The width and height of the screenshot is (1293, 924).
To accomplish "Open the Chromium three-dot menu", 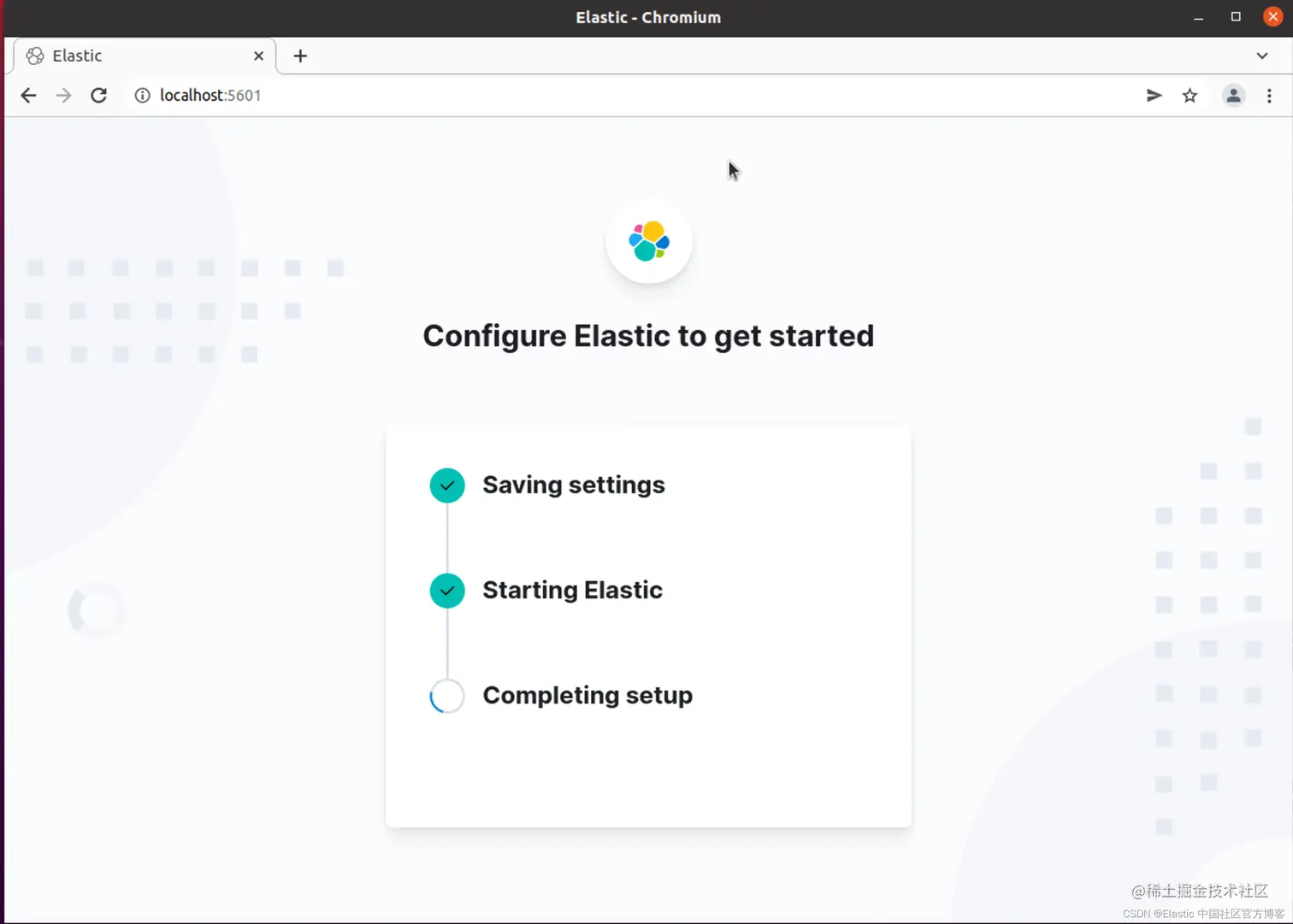I will click(1269, 96).
